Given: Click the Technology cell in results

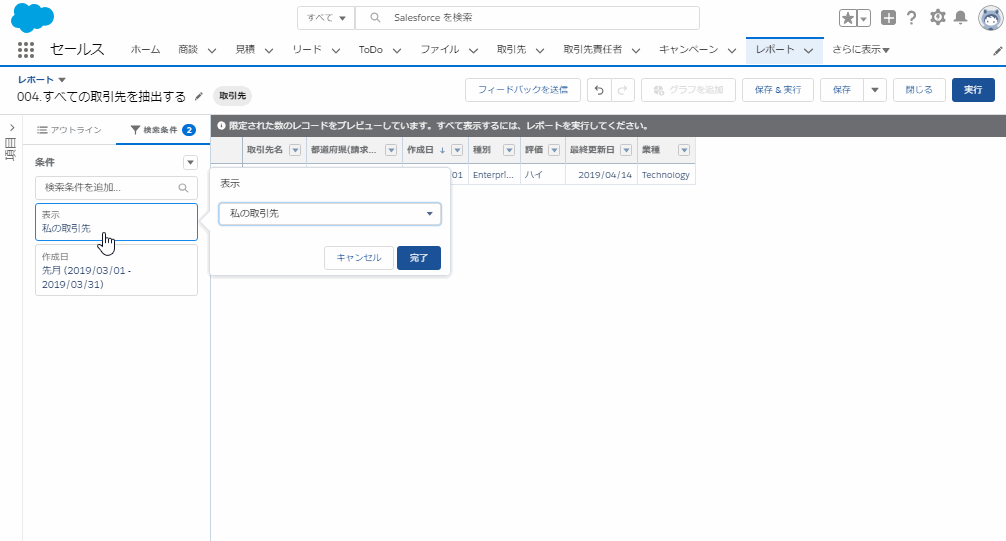Looking at the screenshot, I should click(x=666, y=175).
